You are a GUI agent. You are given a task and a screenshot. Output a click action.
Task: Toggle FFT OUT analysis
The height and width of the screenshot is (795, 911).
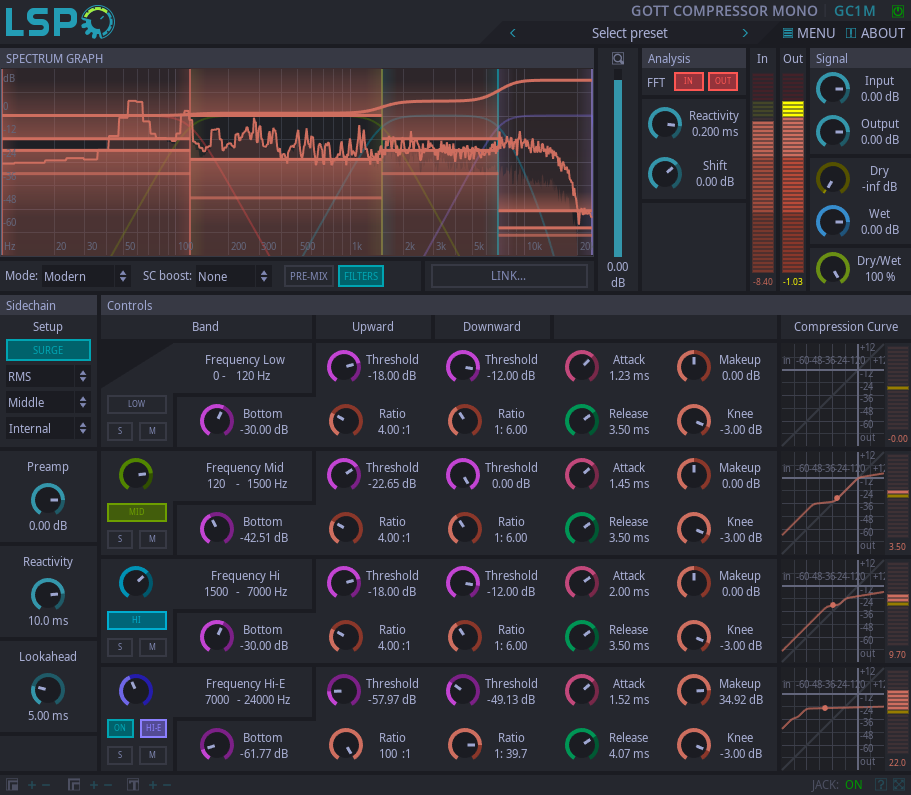722,82
